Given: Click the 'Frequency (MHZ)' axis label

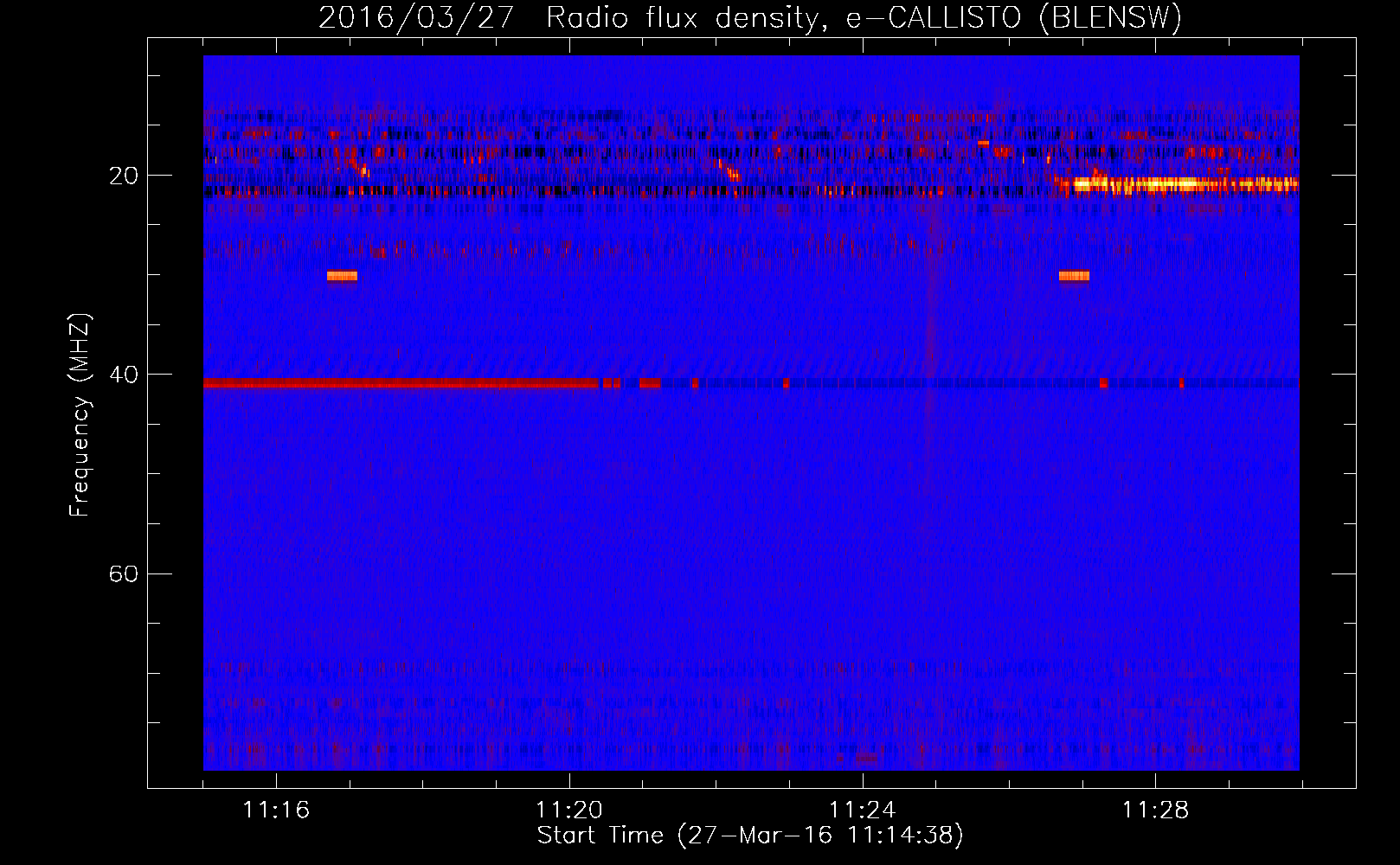Looking at the screenshot, I should (79, 415).
